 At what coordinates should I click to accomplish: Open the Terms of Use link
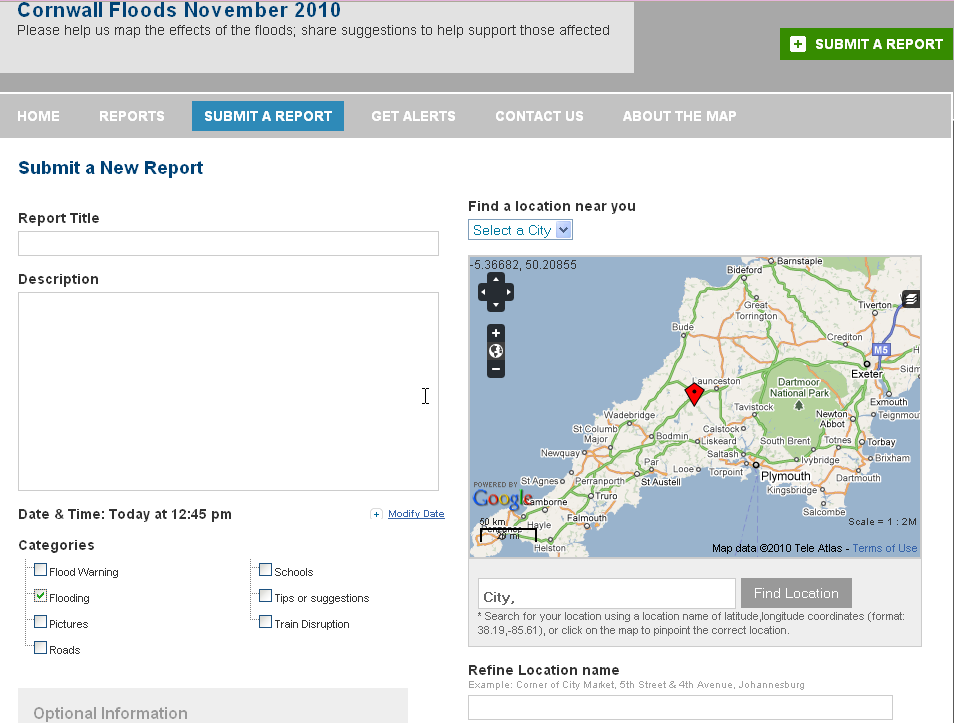(884, 547)
